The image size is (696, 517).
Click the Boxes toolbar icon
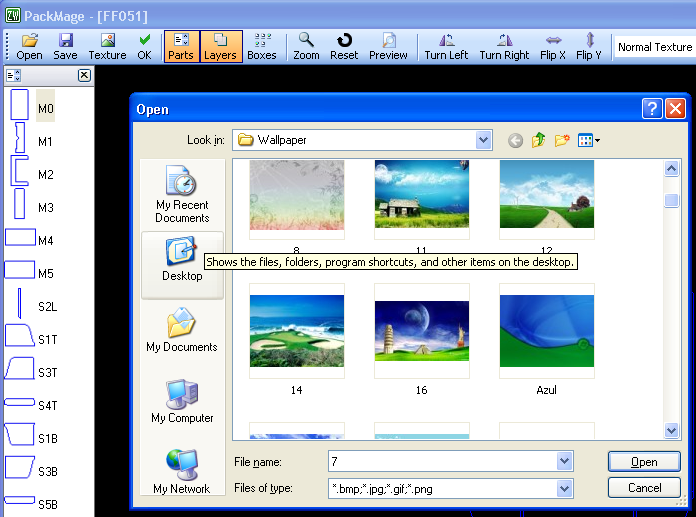[262, 47]
